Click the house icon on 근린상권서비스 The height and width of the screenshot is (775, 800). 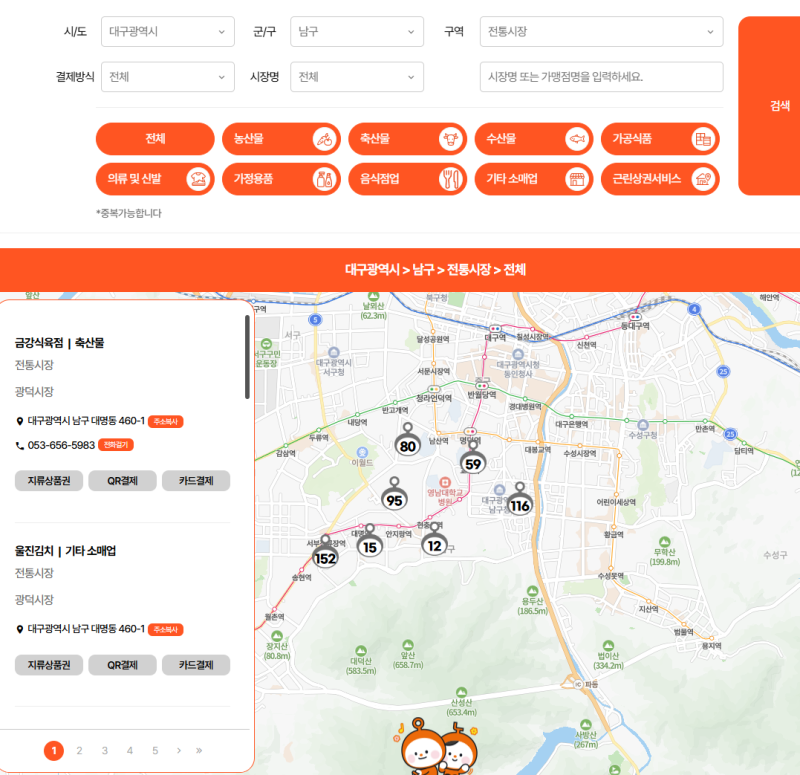click(x=703, y=179)
